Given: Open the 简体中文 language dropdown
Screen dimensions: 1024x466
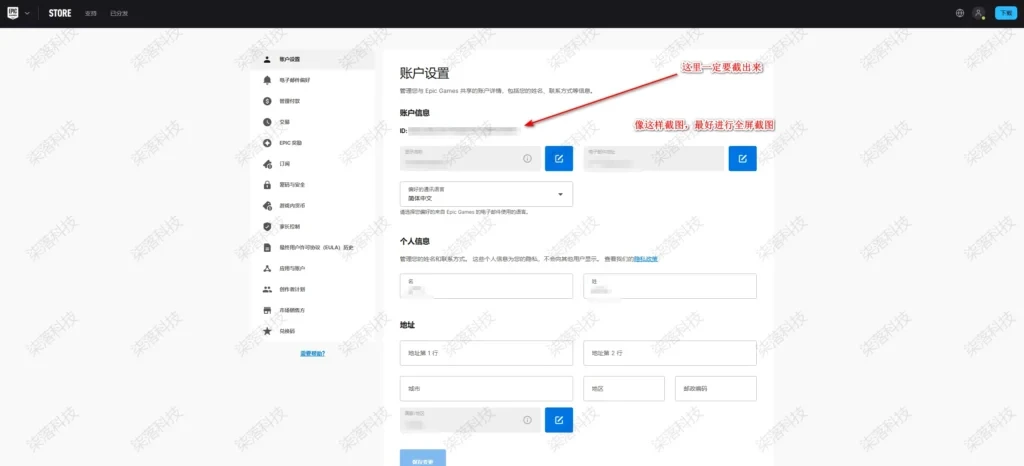Looking at the screenshot, I should (x=487, y=194).
